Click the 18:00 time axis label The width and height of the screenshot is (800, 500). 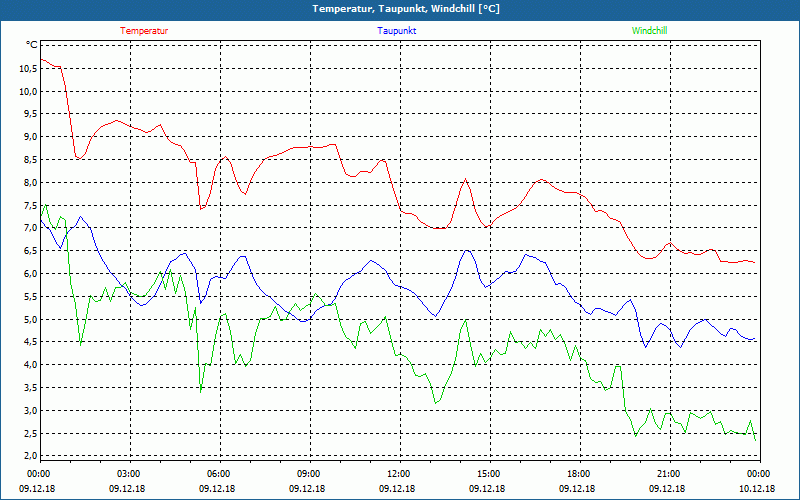(578, 474)
